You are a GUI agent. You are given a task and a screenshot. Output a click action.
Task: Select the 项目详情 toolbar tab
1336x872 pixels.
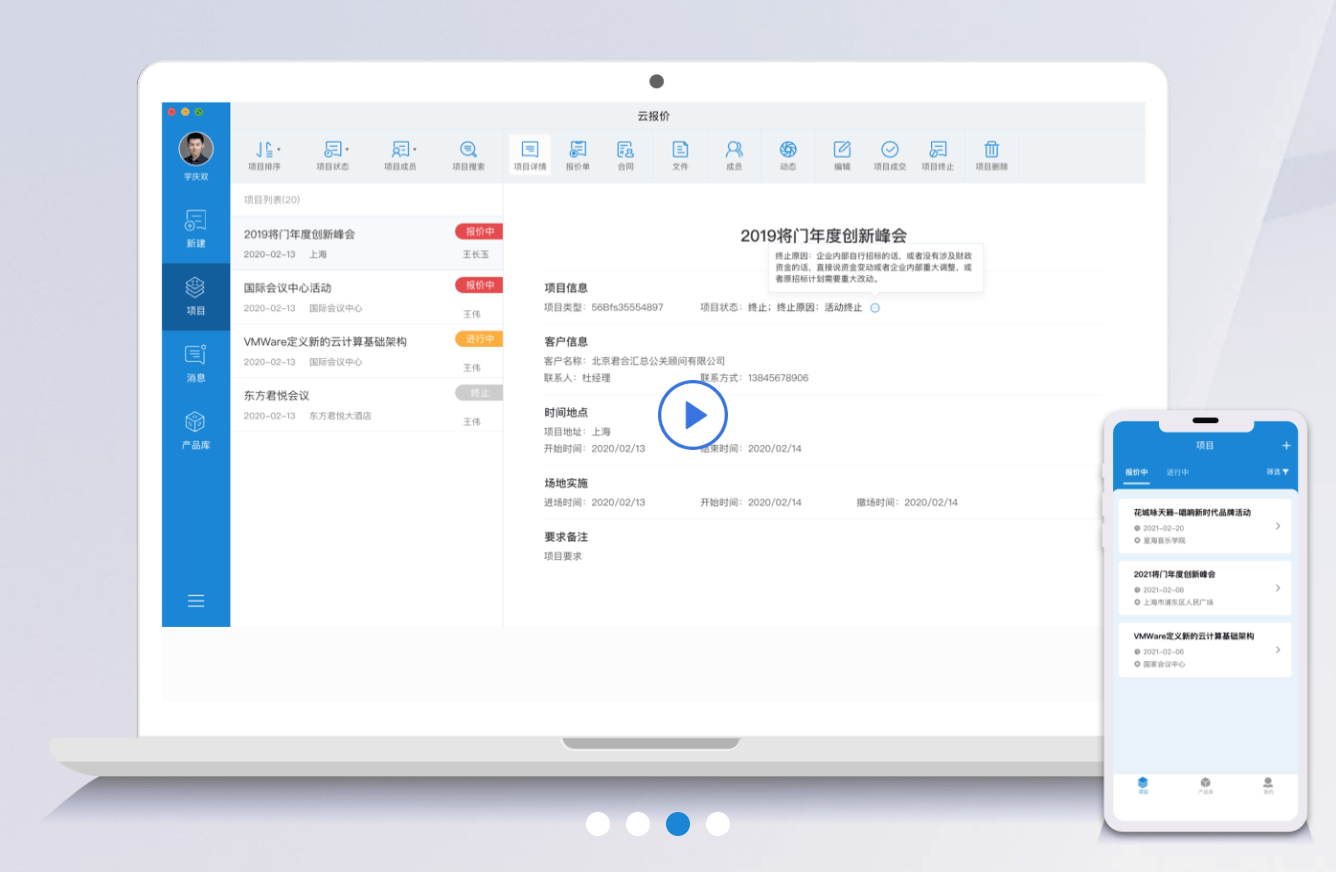click(x=530, y=155)
